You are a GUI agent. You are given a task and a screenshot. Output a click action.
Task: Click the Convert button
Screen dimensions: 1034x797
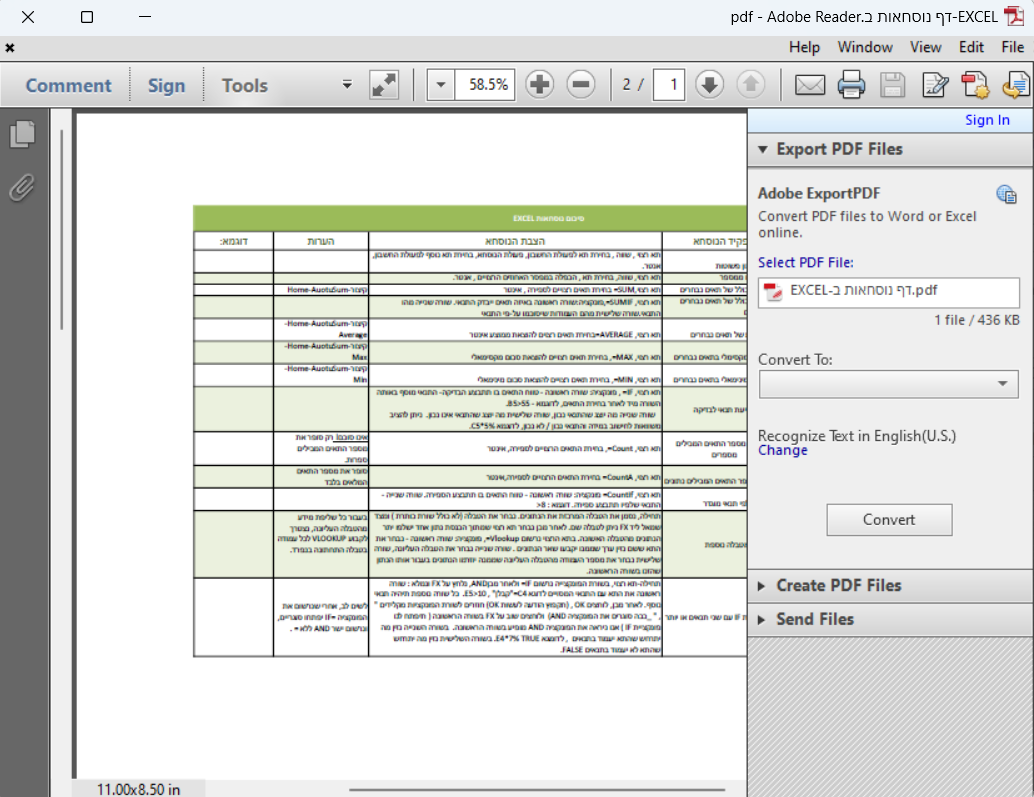click(889, 520)
